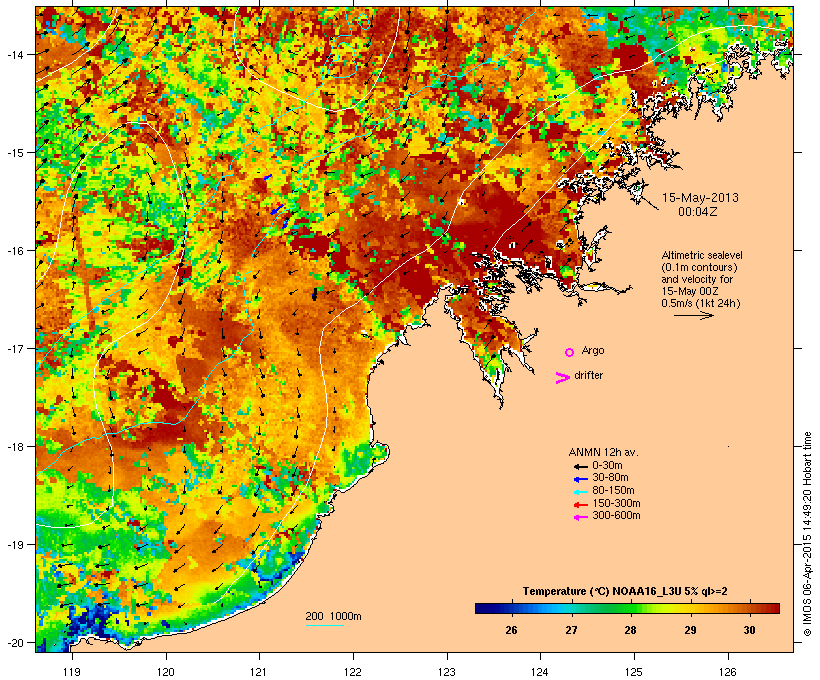Click the color bar tick label 27

point(571,630)
